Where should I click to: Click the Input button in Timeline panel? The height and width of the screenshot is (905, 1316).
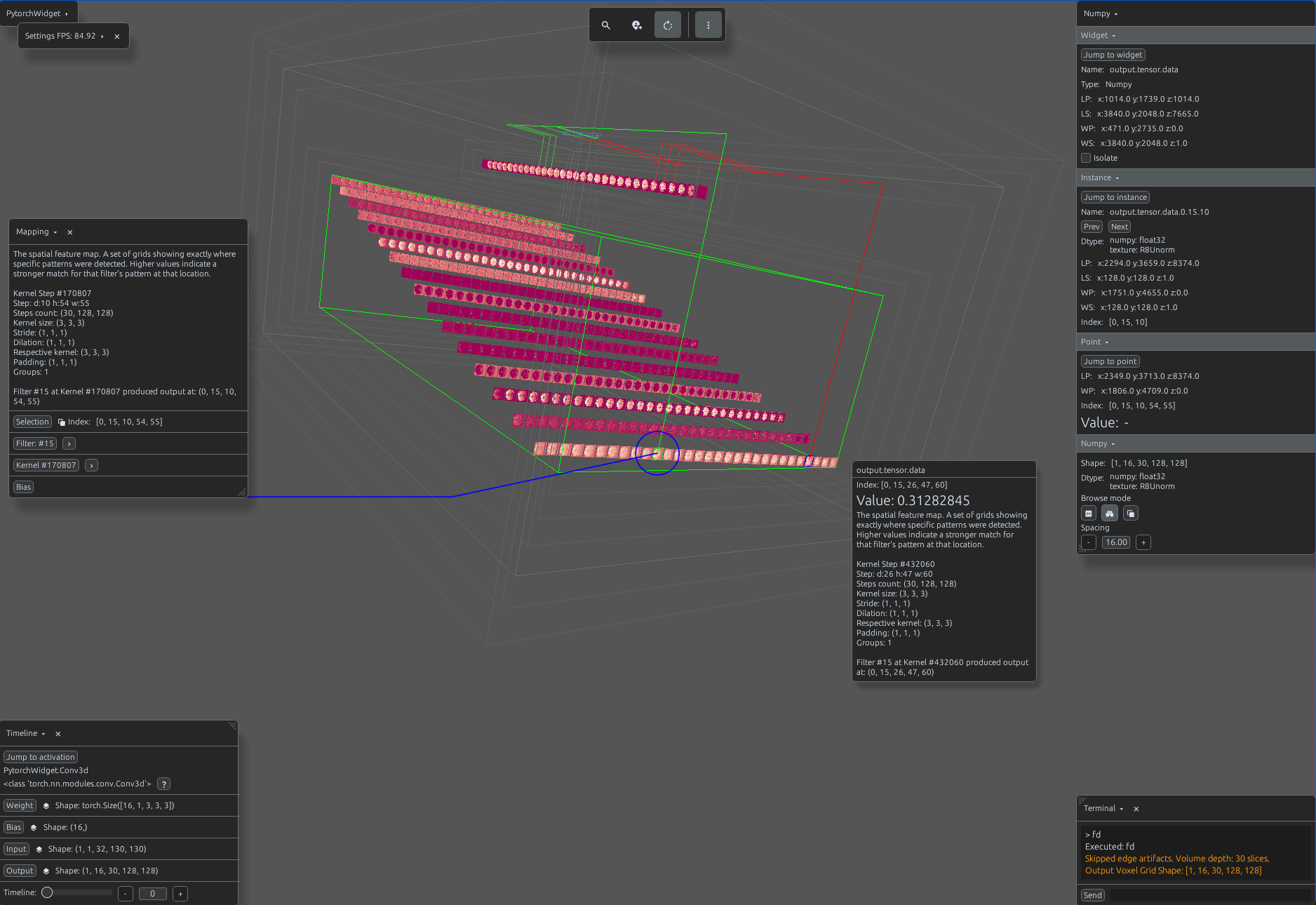click(16, 850)
